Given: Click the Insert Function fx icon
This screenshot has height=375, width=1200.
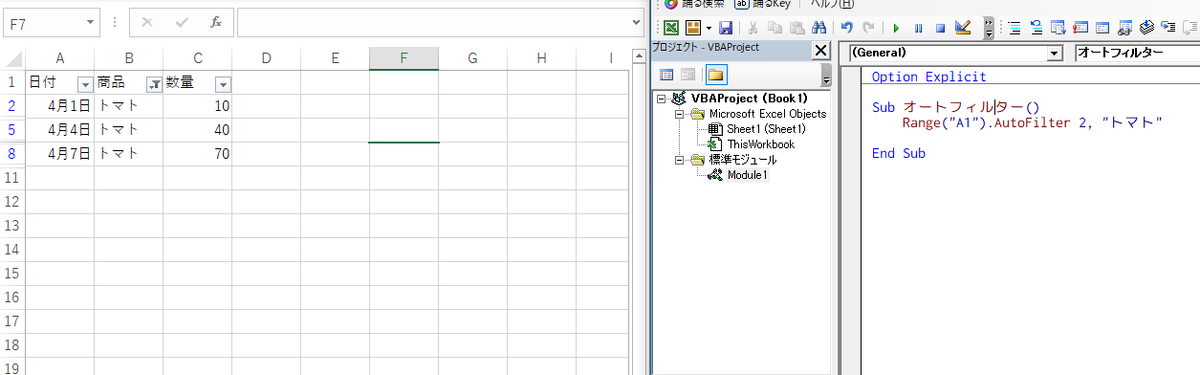Looking at the screenshot, I should 216,21.
